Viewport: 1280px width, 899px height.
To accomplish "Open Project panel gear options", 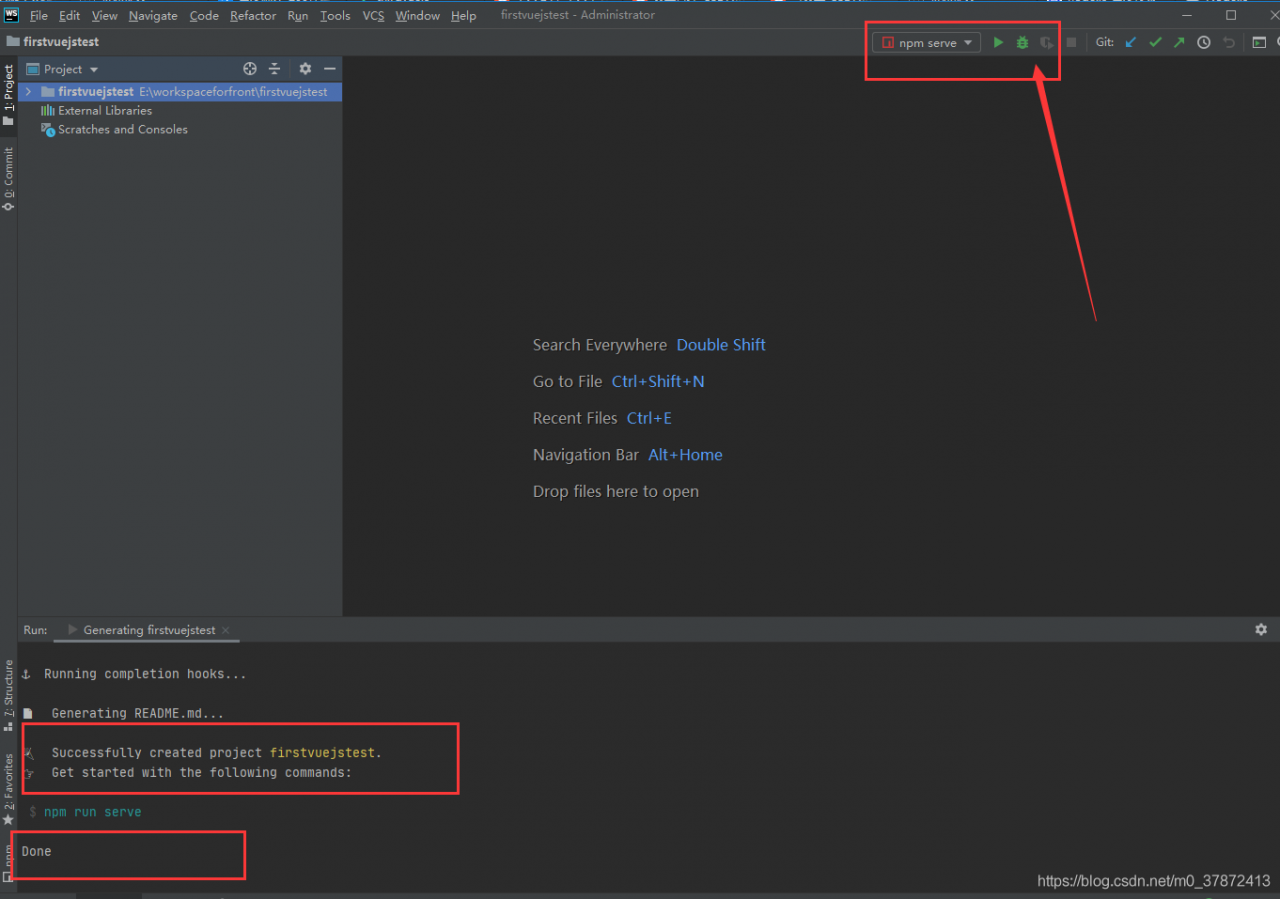I will (305, 69).
